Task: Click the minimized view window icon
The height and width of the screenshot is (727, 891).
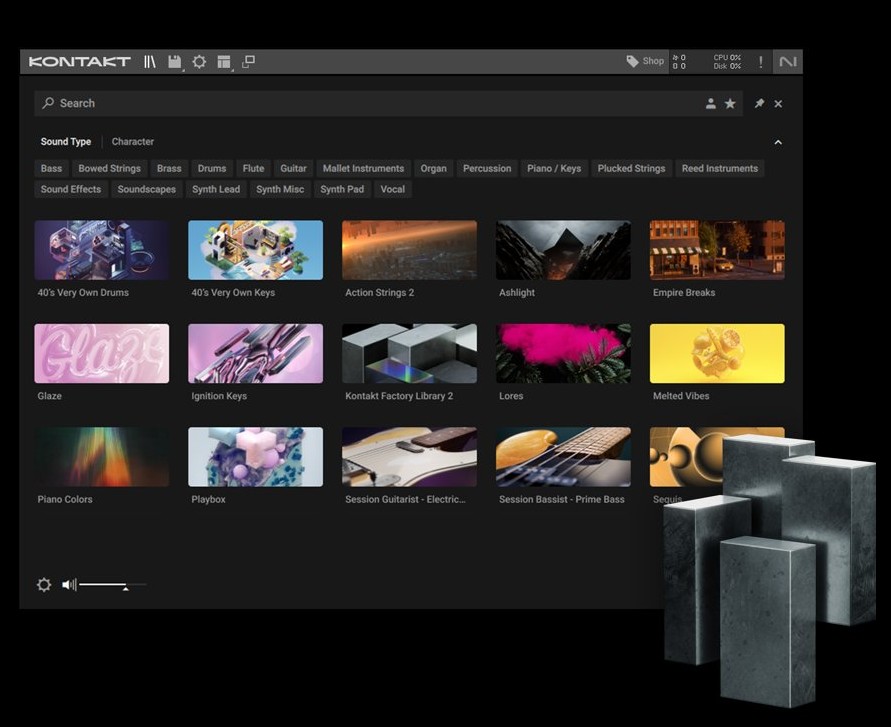Action: tap(248, 62)
